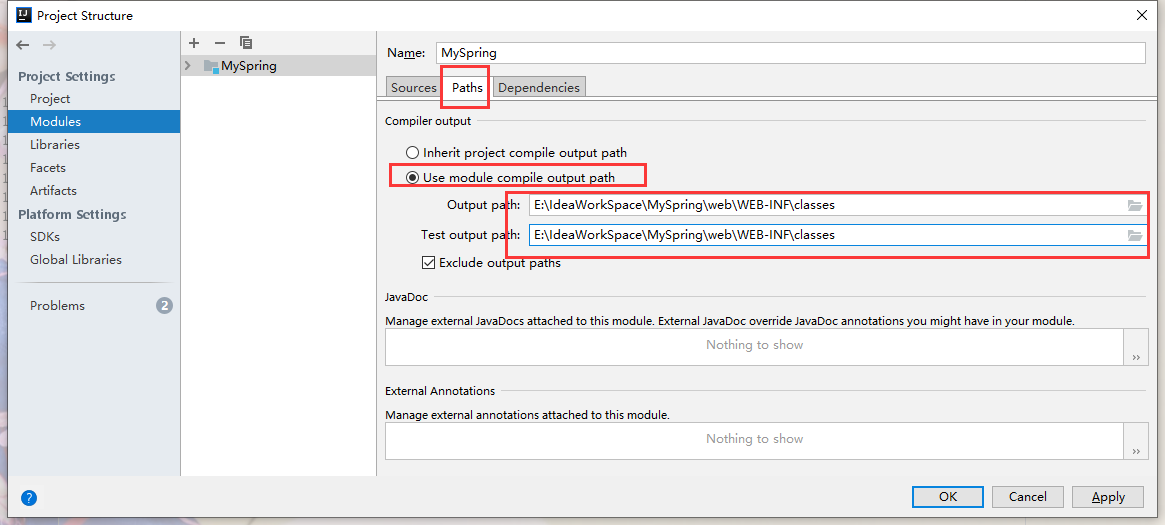Expand the External Annotations side toolbar
This screenshot has height=525, width=1165.
1135,451
